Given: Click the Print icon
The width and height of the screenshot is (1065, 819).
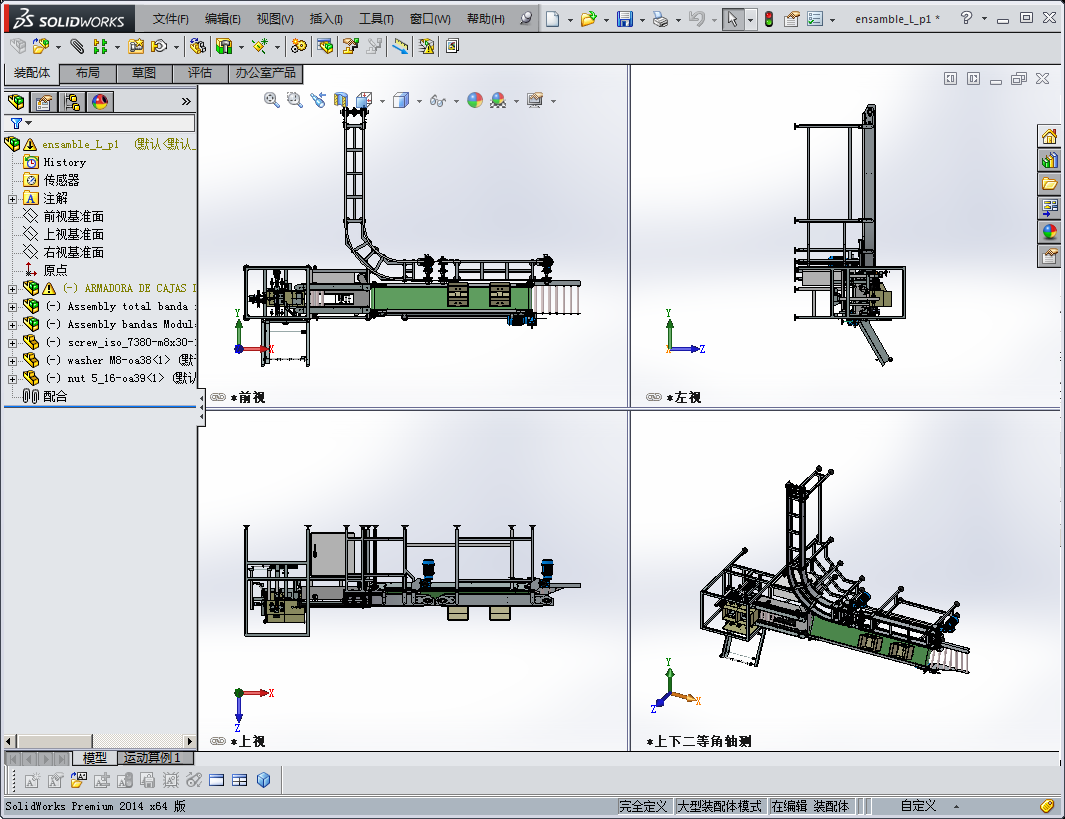Looking at the screenshot, I should point(660,19).
